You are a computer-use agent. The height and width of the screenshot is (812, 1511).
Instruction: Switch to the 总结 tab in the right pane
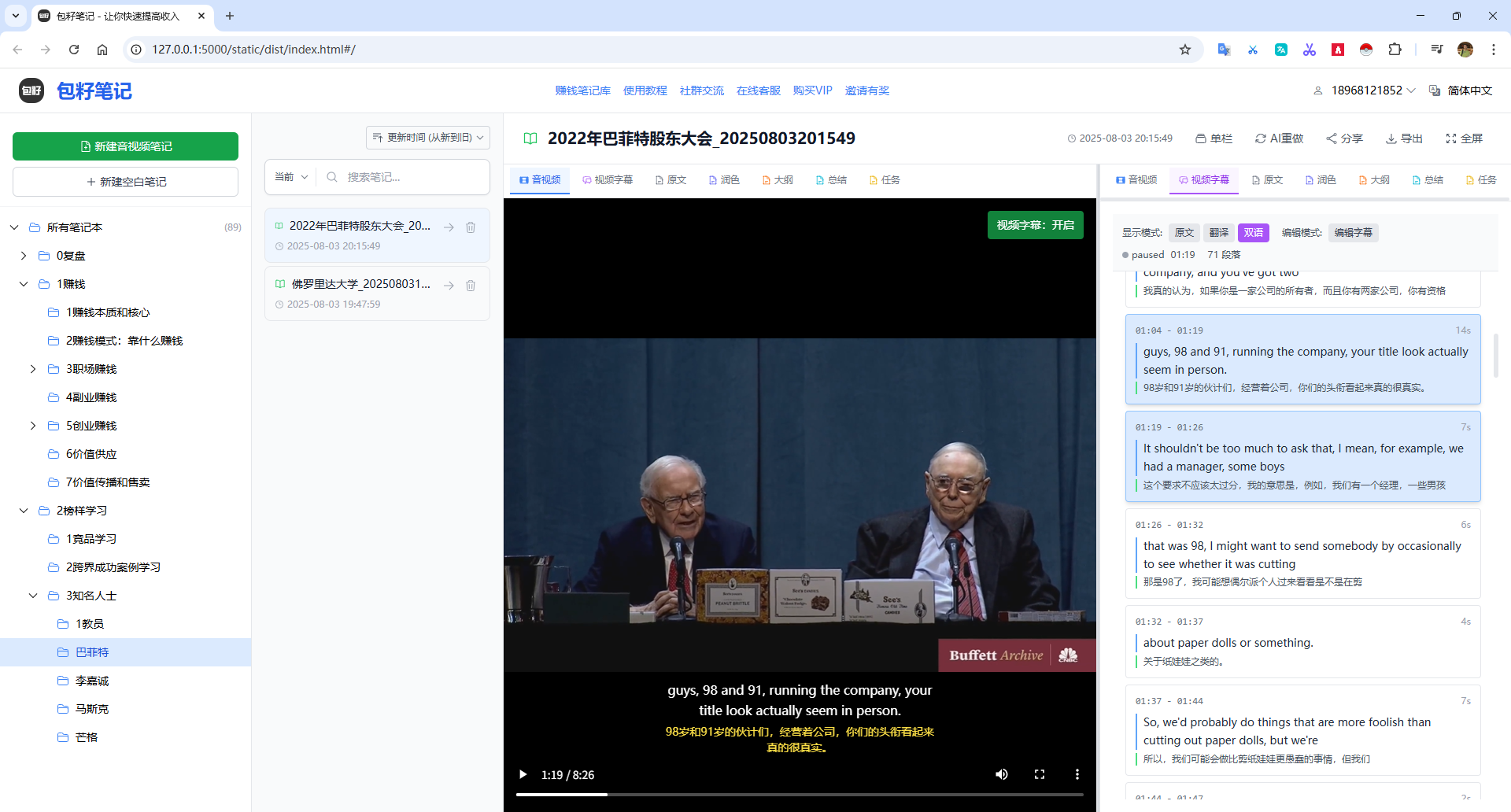click(x=1428, y=180)
